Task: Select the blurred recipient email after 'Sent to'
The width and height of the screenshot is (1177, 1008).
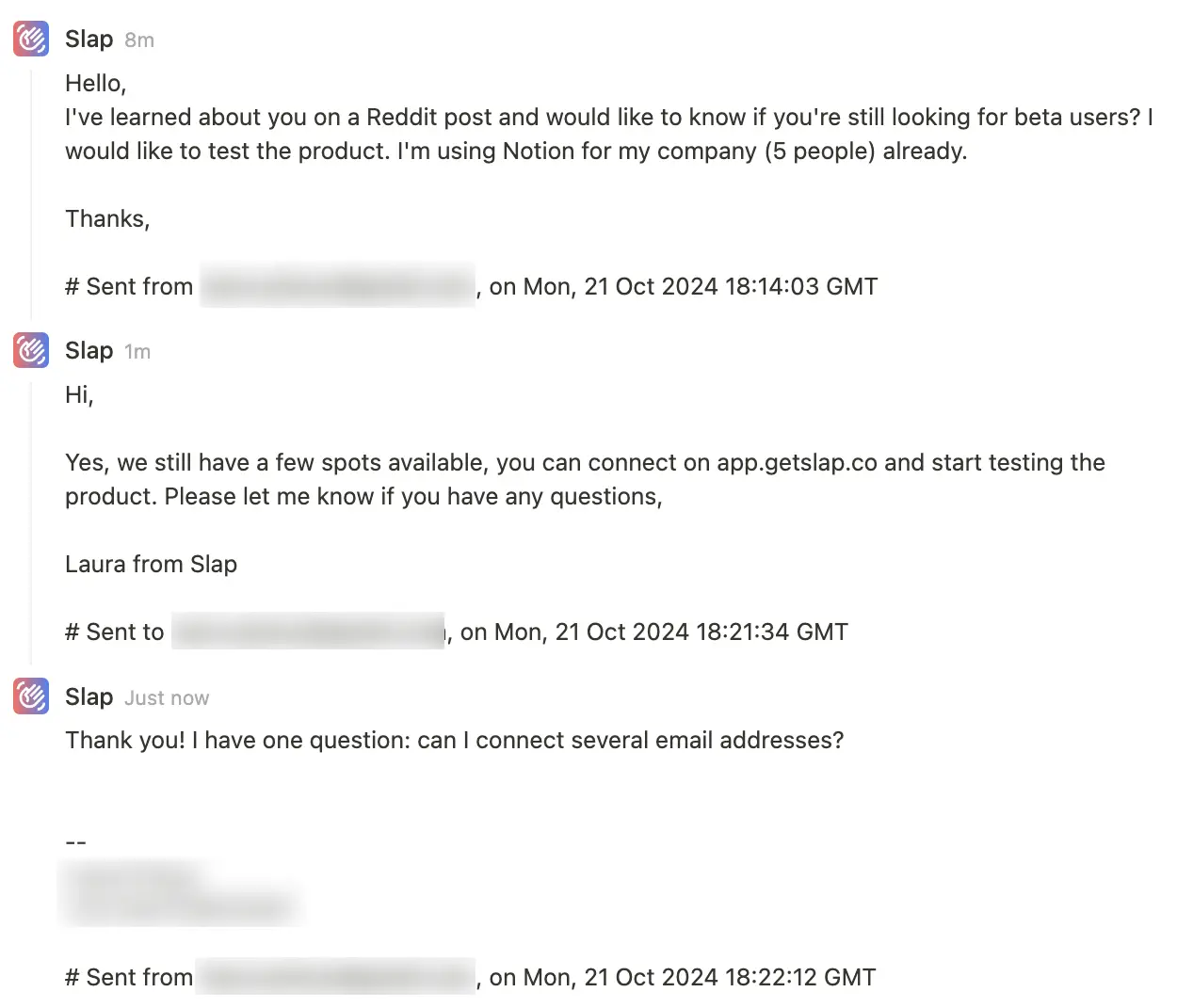Action: click(x=308, y=632)
